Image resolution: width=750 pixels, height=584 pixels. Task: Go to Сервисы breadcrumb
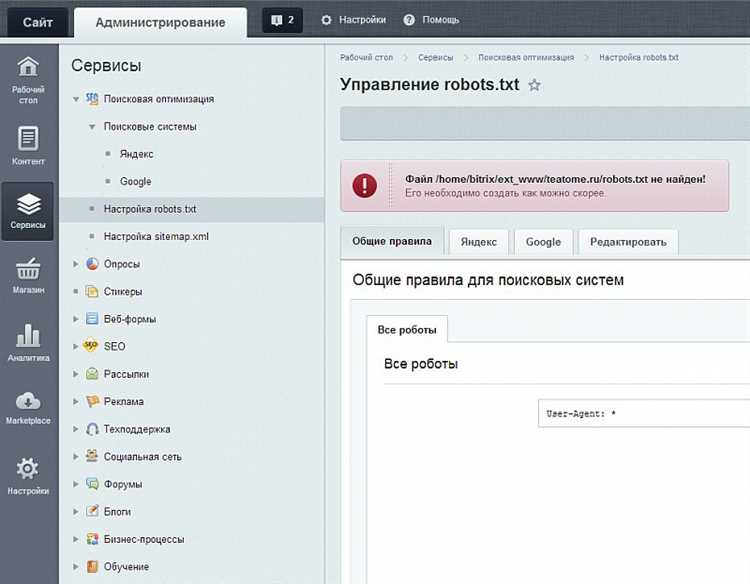435,57
